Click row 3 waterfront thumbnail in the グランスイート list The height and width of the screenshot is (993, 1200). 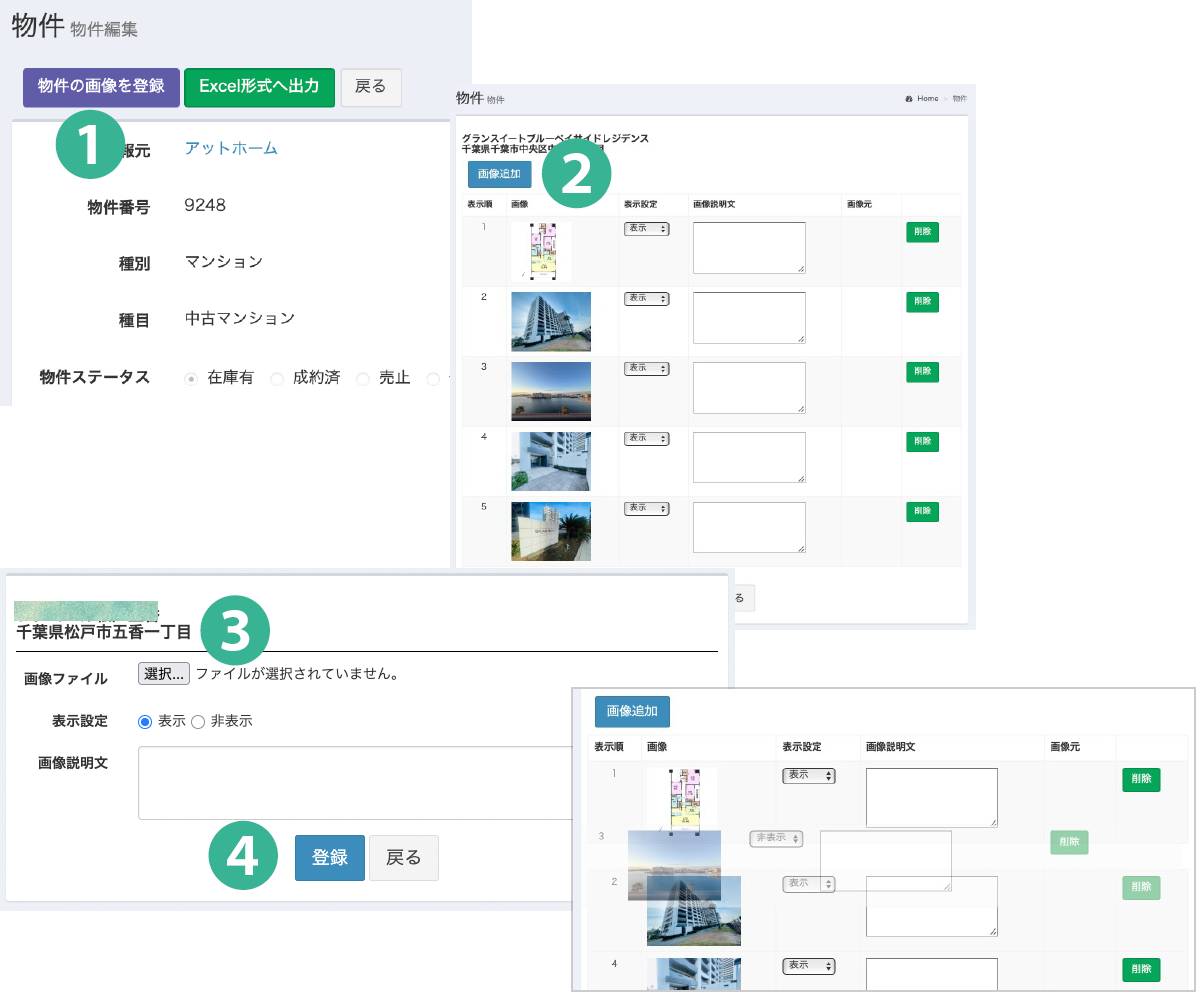click(551, 391)
